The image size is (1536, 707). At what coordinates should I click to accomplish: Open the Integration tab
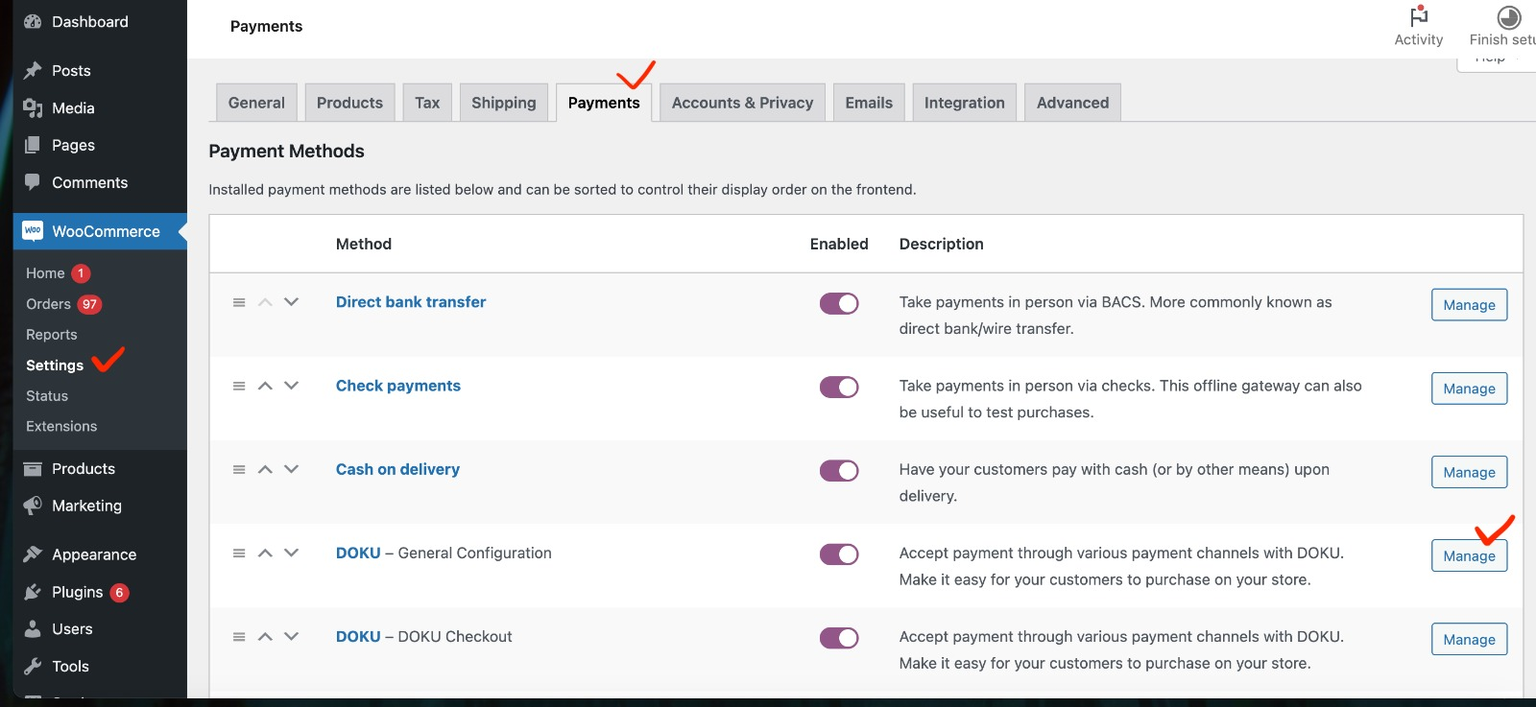point(965,102)
